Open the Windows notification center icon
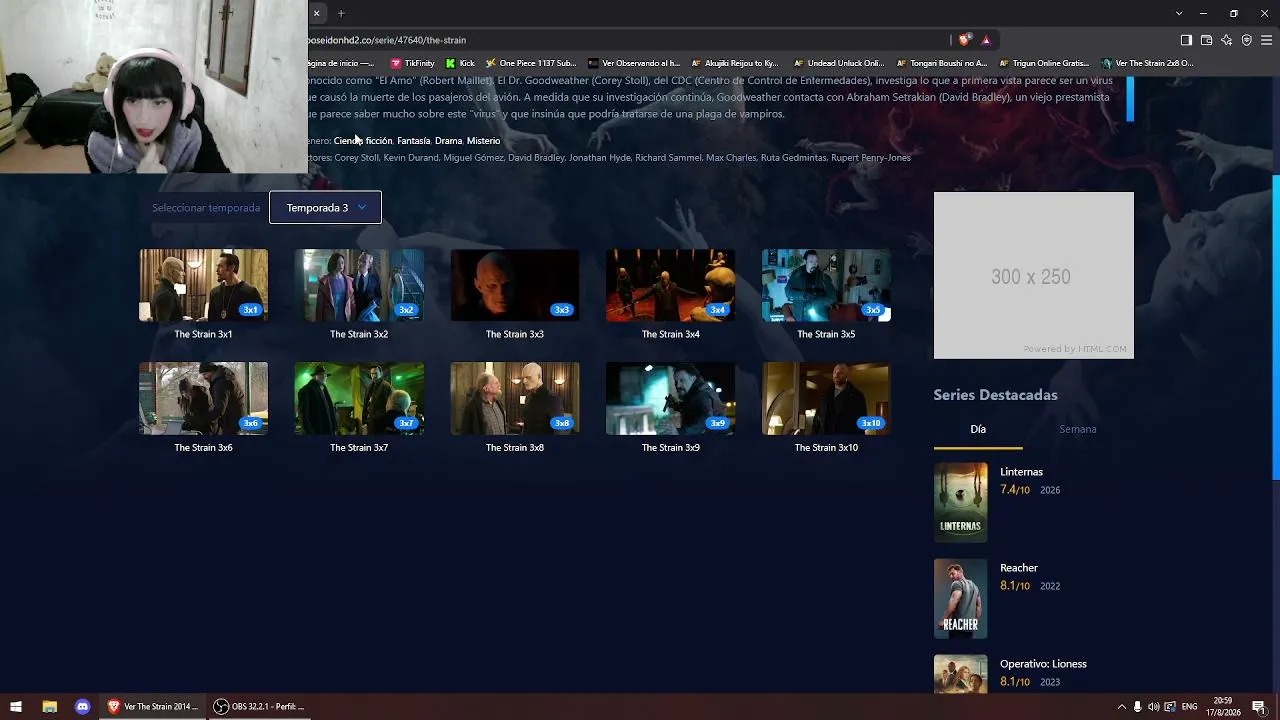Image resolution: width=1280 pixels, height=720 pixels. pyautogui.click(x=1259, y=707)
